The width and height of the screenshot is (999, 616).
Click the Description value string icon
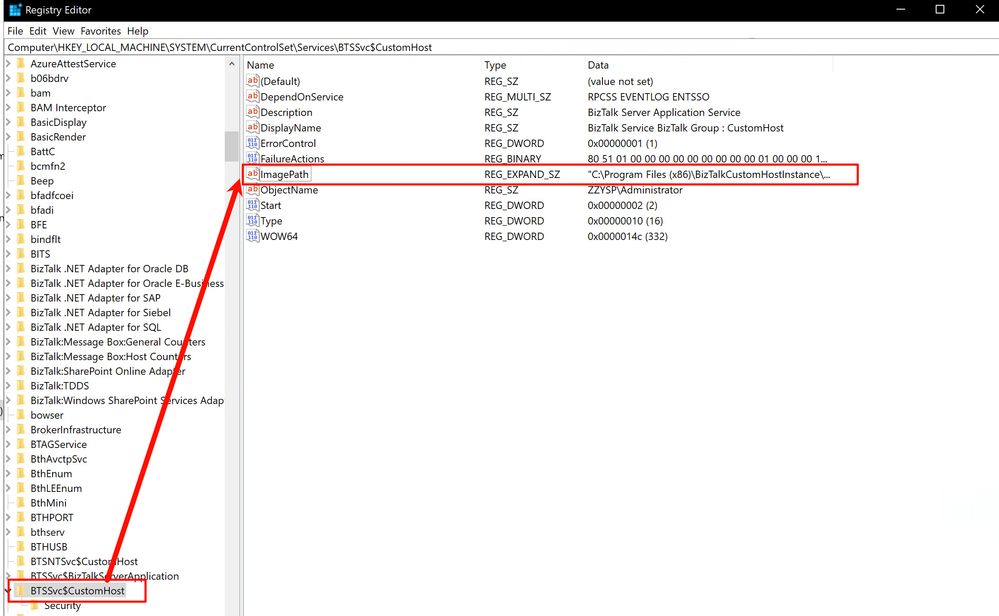coord(252,112)
